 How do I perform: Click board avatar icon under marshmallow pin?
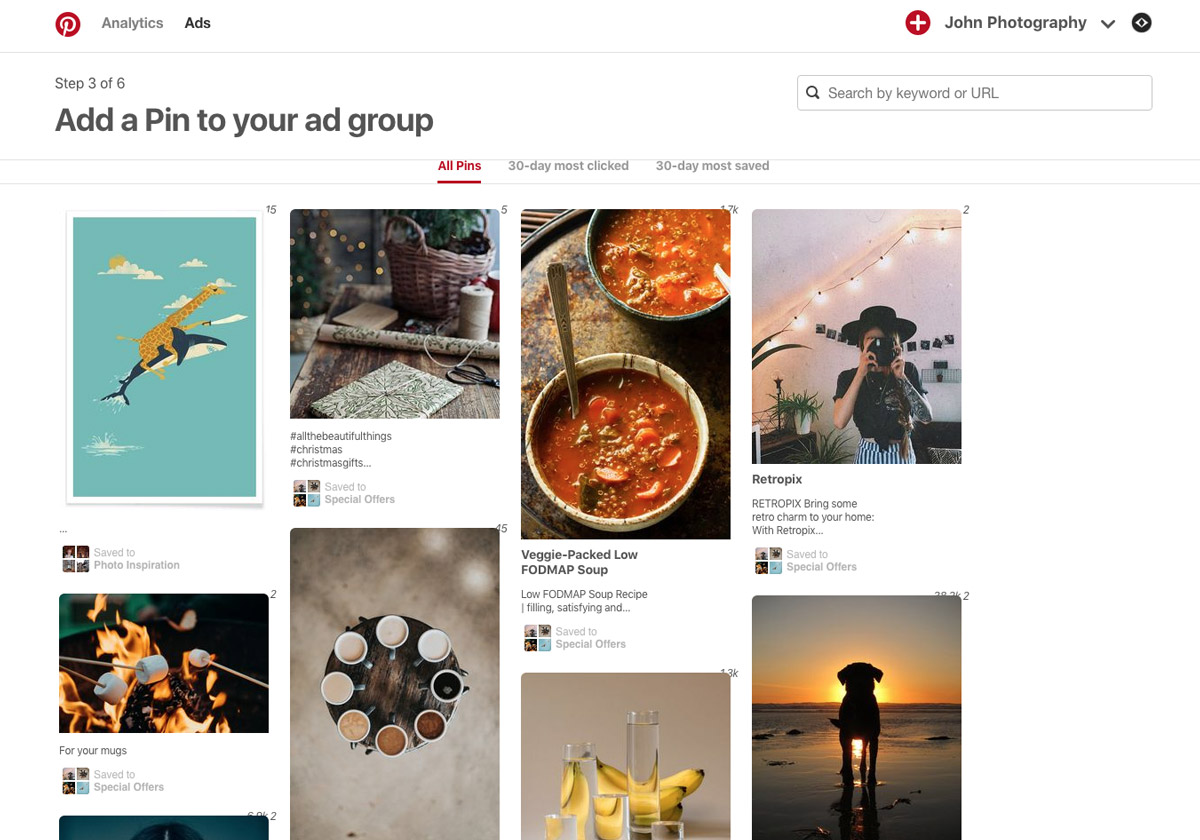pyautogui.click(x=76, y=781)
